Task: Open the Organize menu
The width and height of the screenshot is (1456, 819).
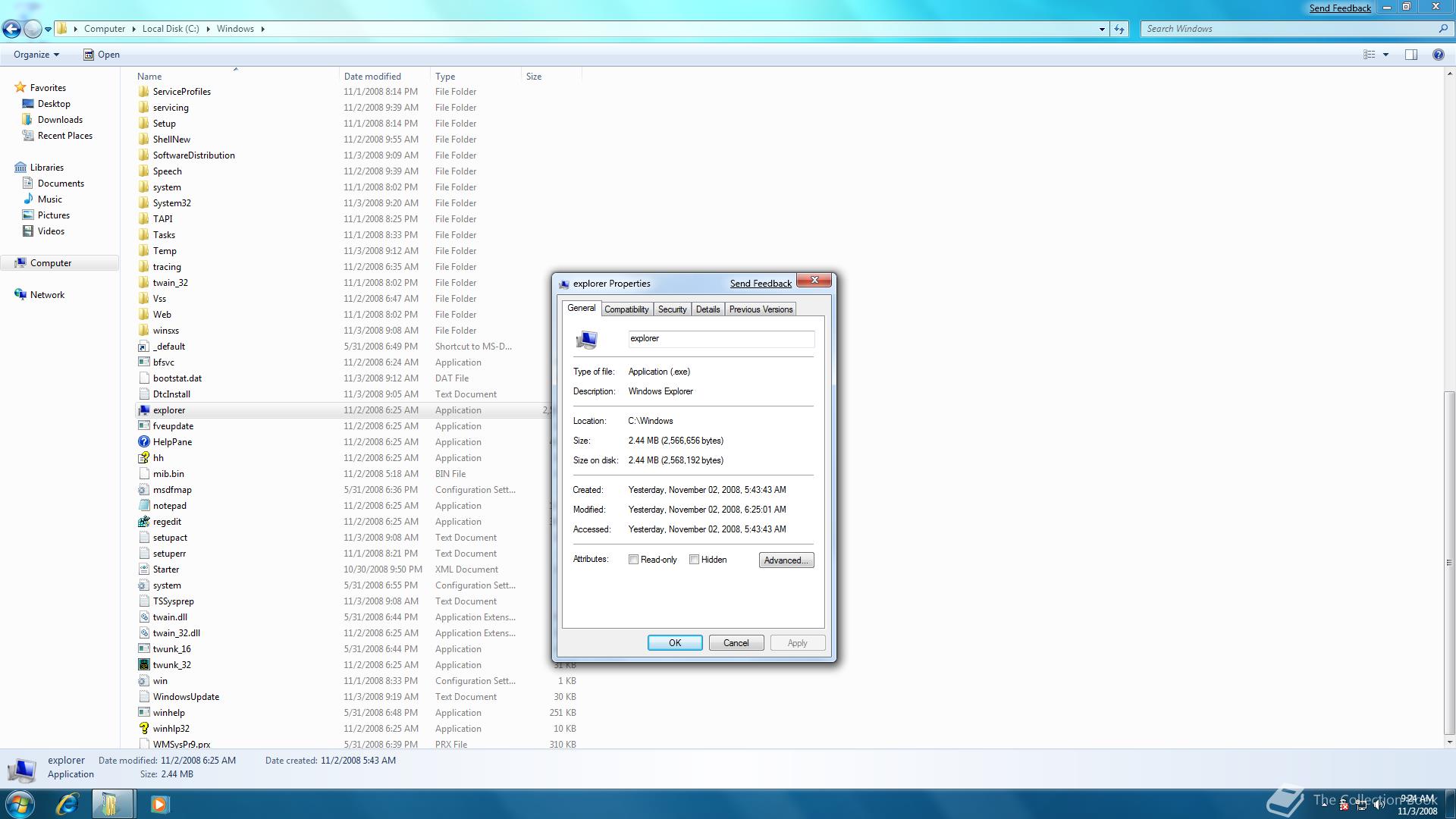Action: pyautogui.click(x=36, y=55)
